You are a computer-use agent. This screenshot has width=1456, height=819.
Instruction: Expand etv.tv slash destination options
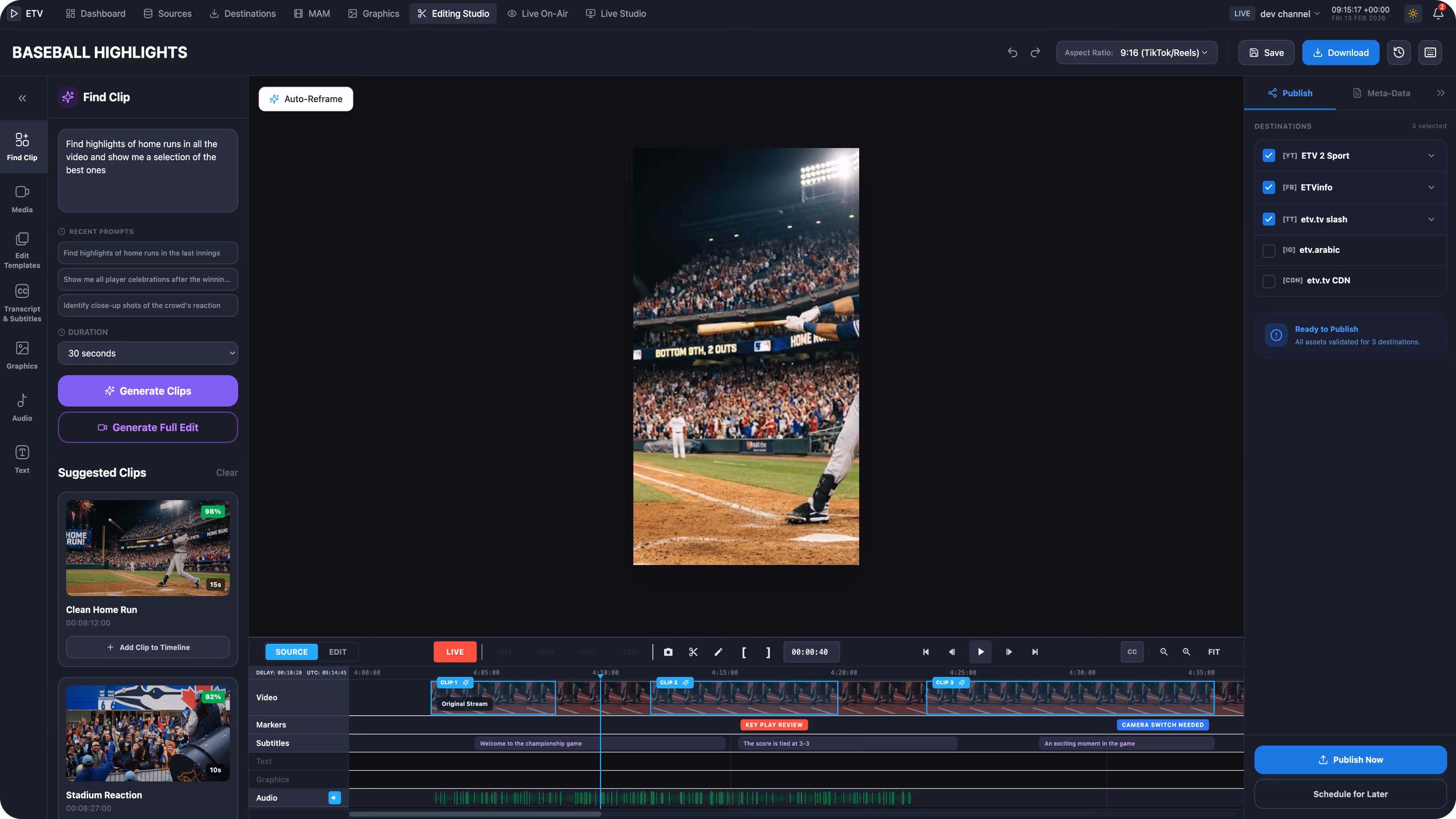pyautogui.click(x=1431, y=219)
